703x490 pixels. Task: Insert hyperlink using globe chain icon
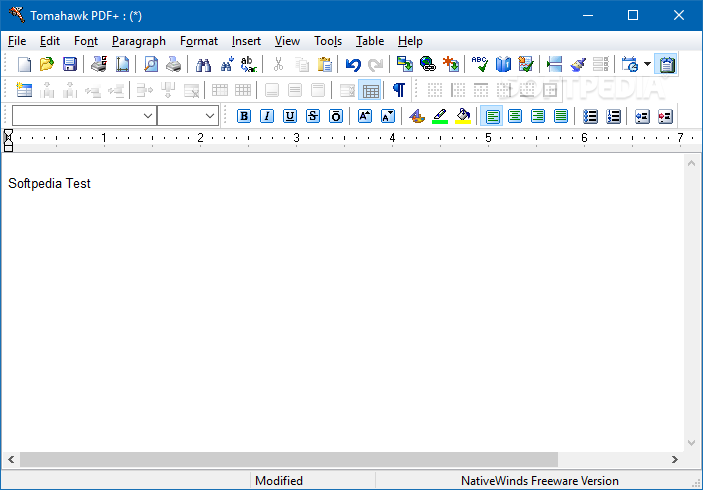point(428,65)
